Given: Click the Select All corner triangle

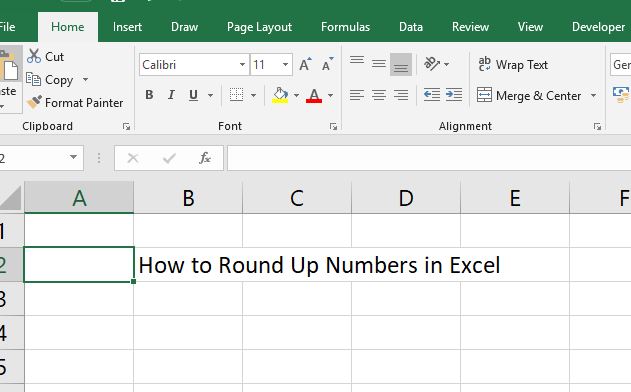Looking at the screenshot, I should pyautogui.click(x=11, y=197).
